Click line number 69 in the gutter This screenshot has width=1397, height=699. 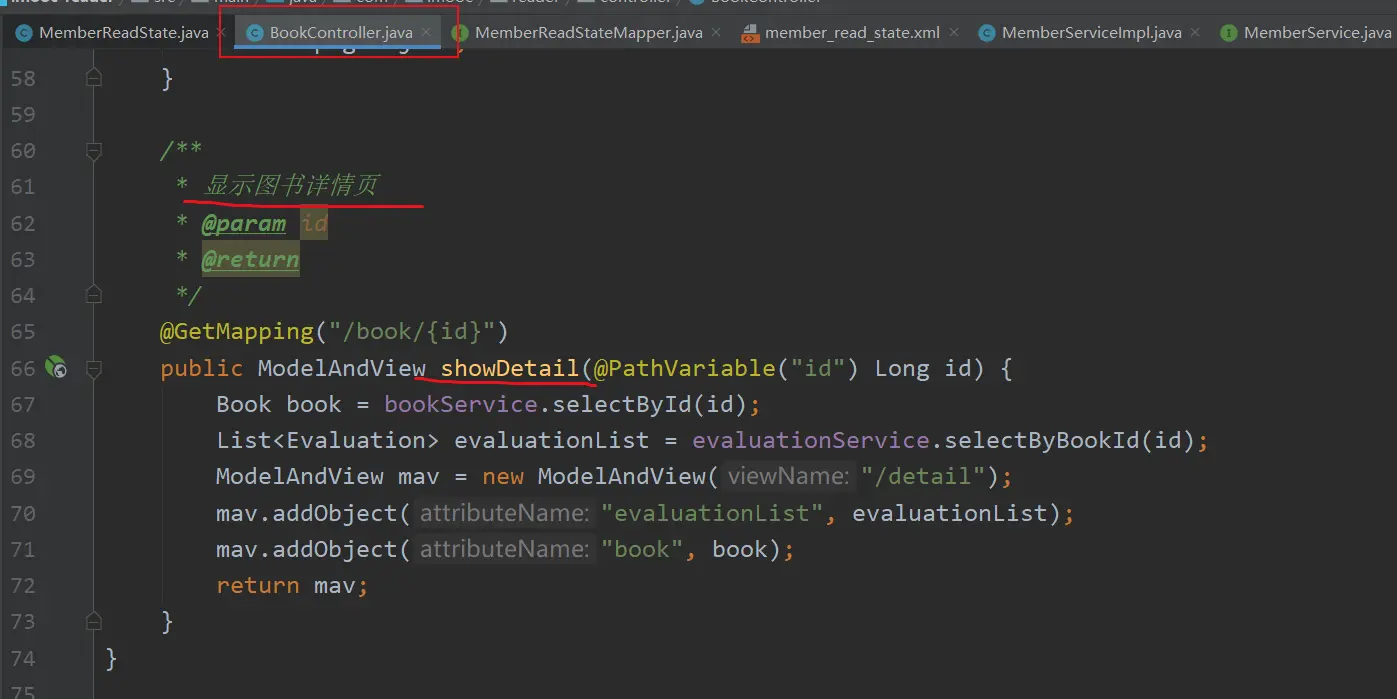[22, 477]
